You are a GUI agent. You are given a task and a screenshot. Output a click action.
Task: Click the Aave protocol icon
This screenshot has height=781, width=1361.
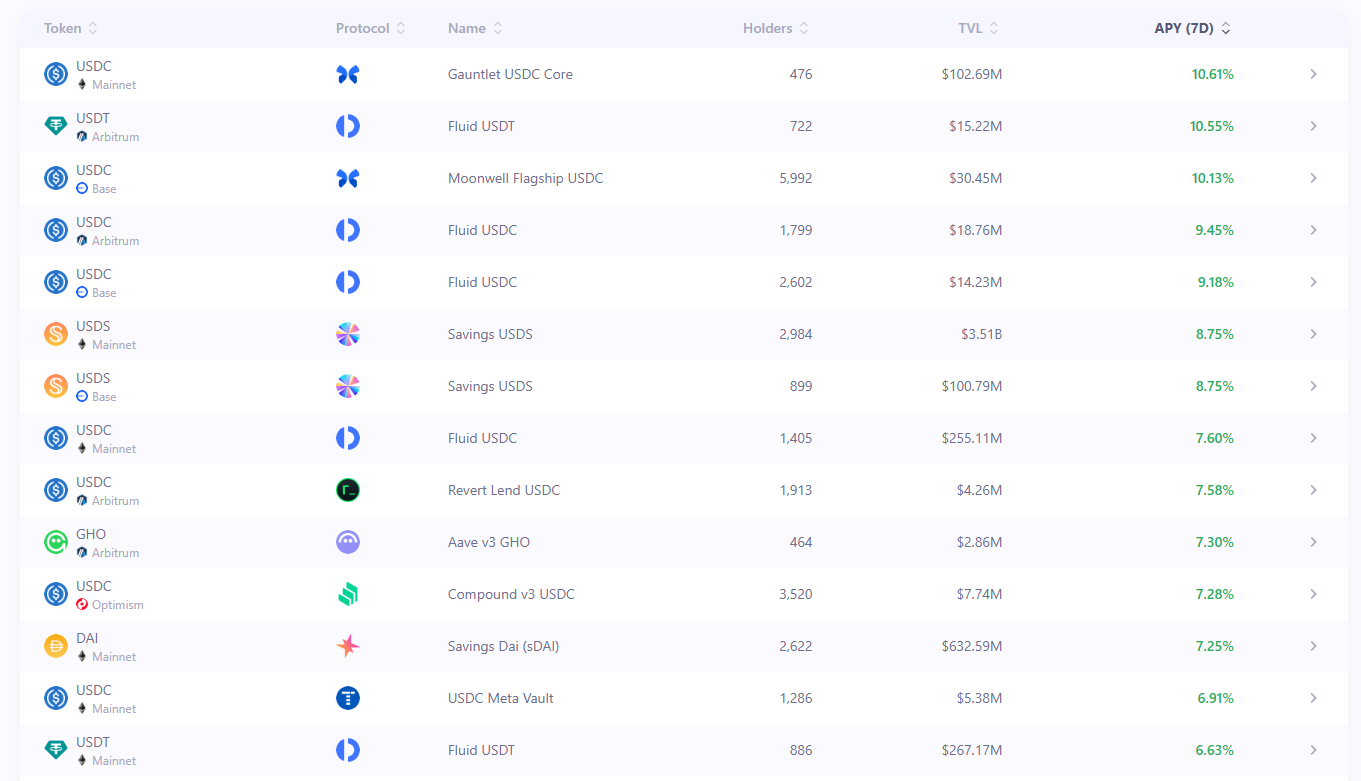tap(348, 542)
